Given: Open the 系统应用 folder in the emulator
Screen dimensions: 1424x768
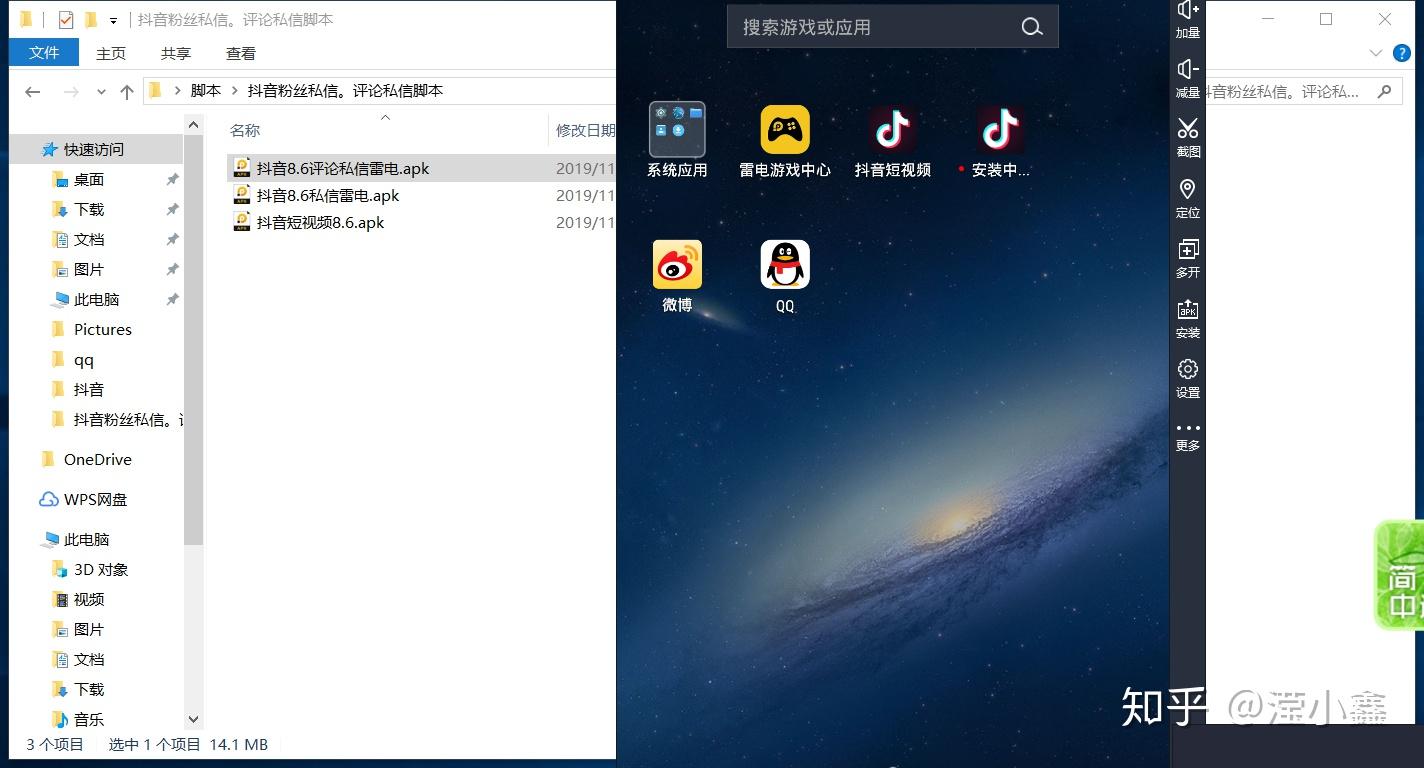Looking at the screenshot, I should [677, 130].
